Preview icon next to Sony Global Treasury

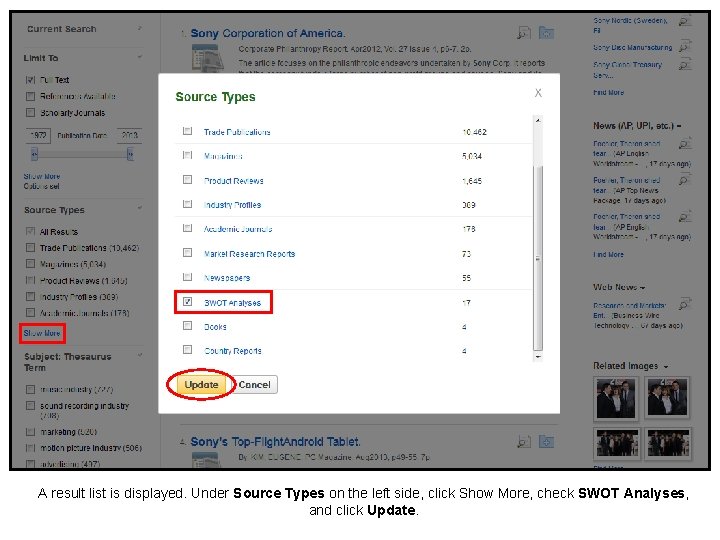(685, 65)
